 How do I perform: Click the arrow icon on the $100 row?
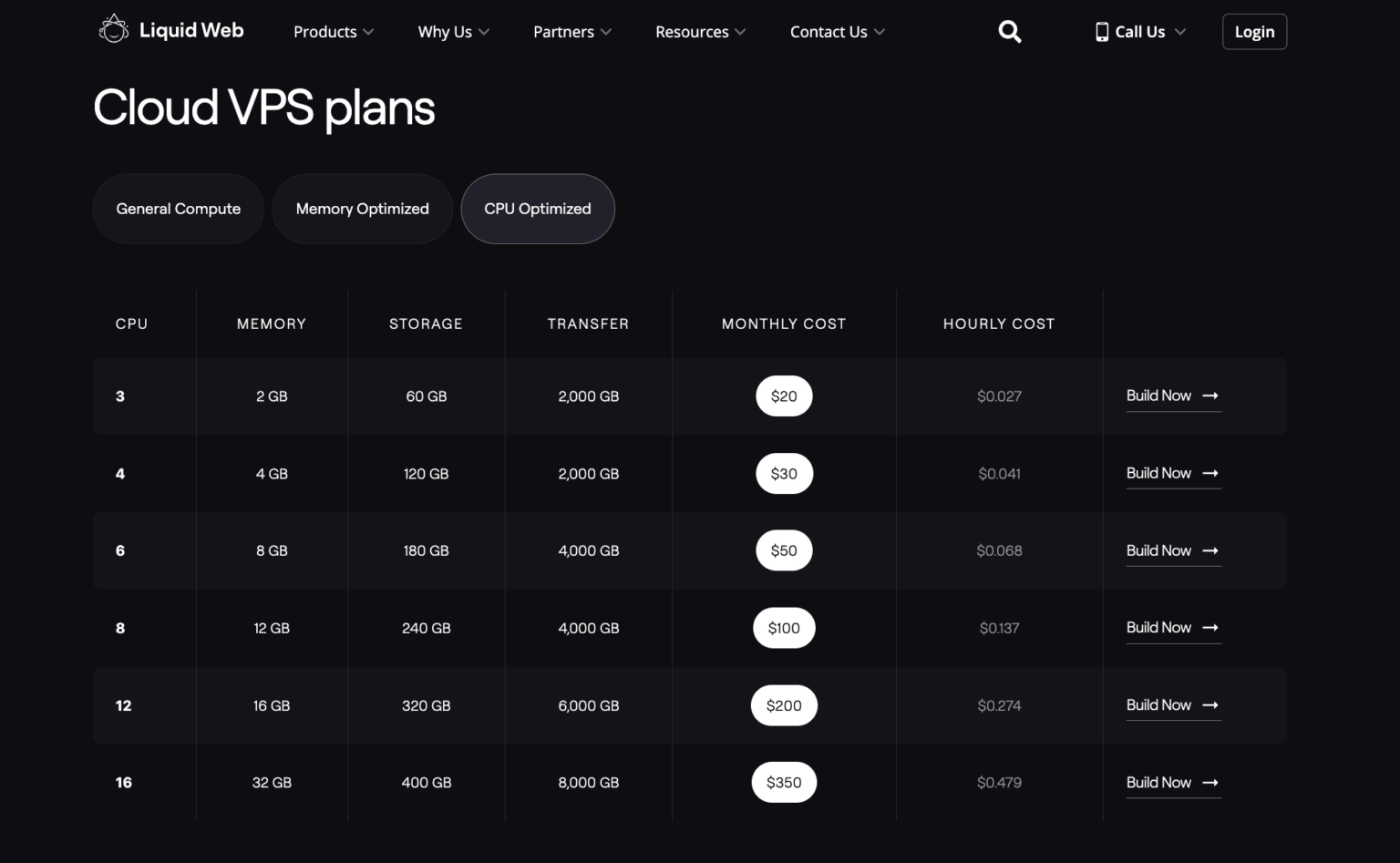coord(1210,627)
